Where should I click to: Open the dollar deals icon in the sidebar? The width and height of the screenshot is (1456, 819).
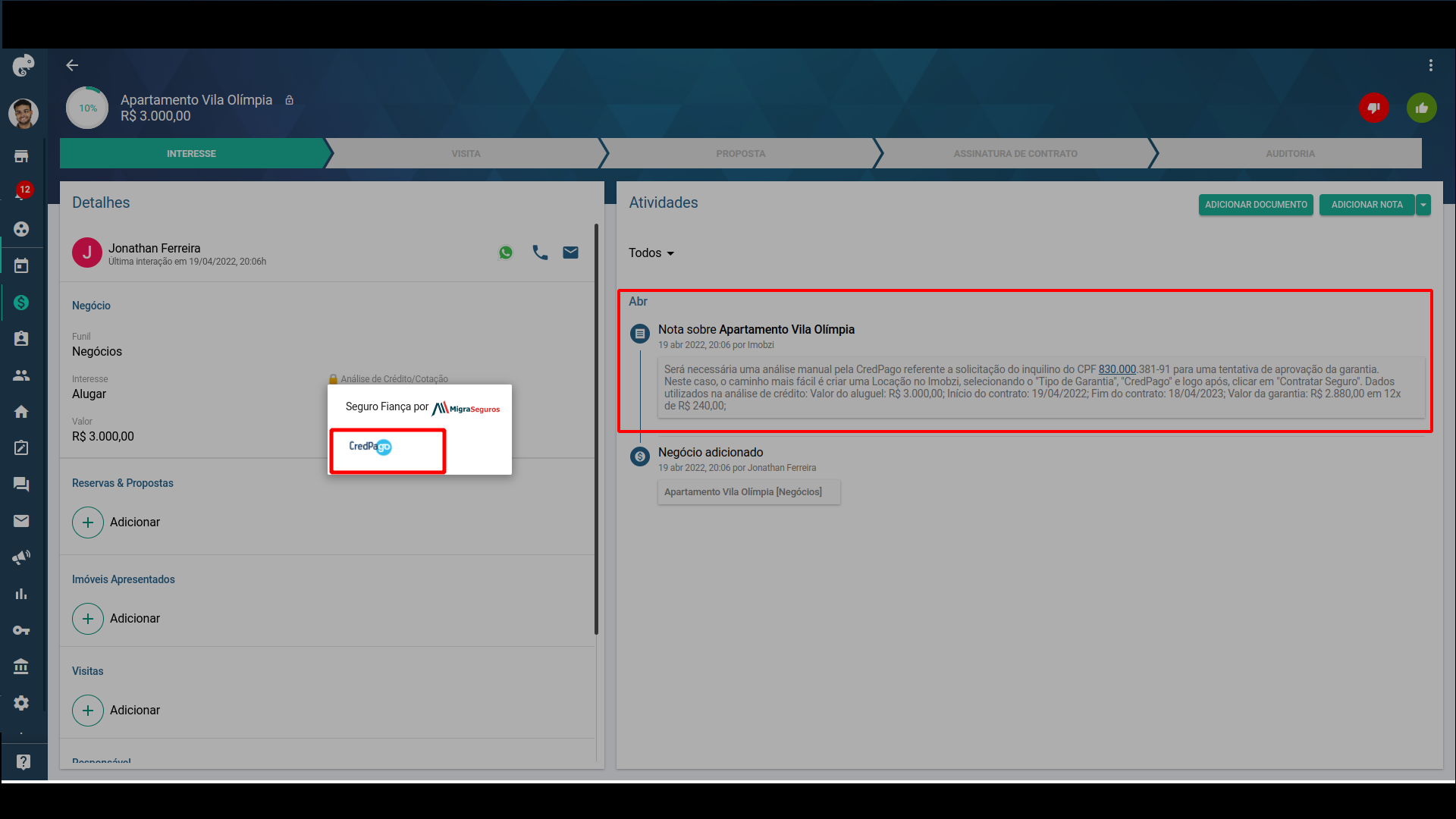[x=21, y=303]
